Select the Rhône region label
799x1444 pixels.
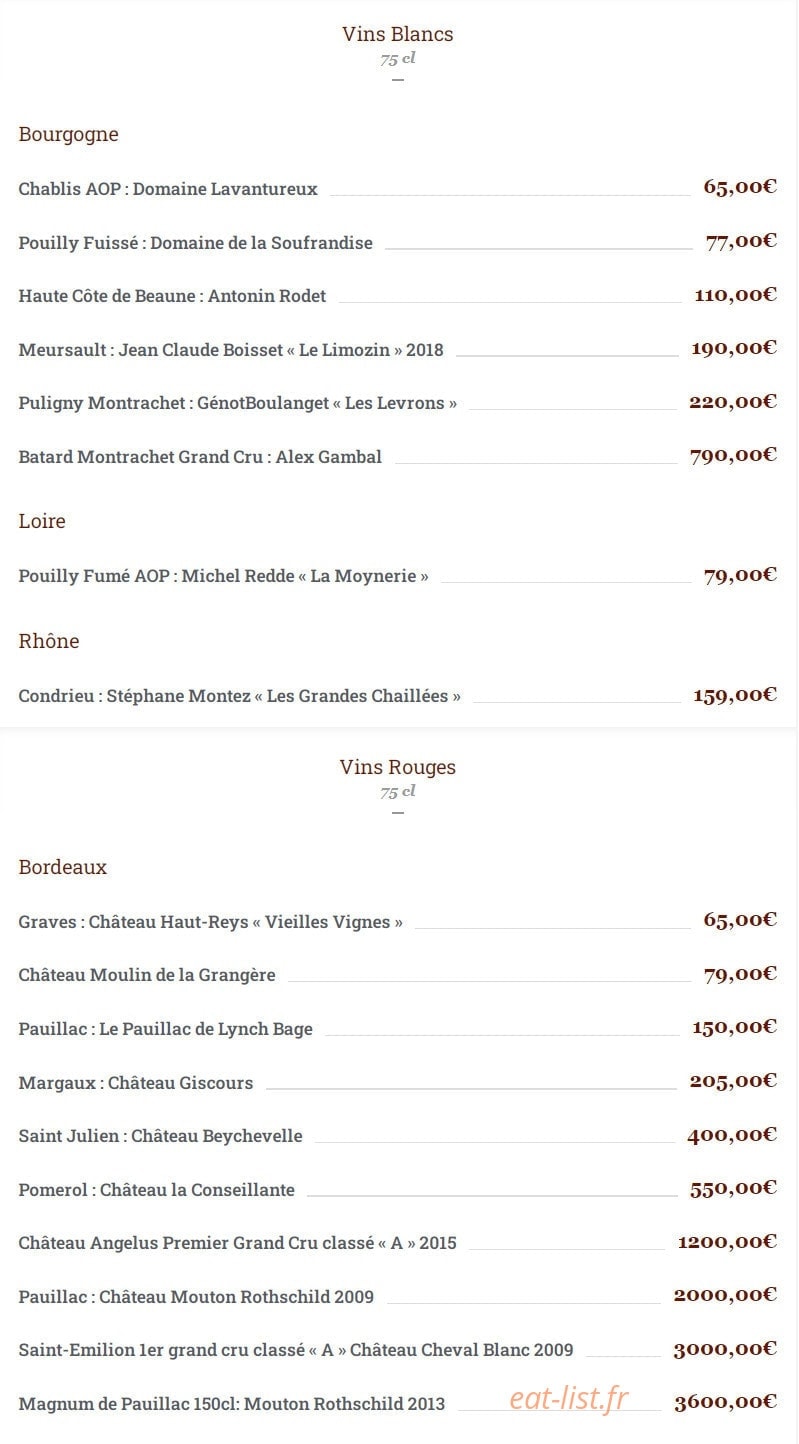click(48, 641)
